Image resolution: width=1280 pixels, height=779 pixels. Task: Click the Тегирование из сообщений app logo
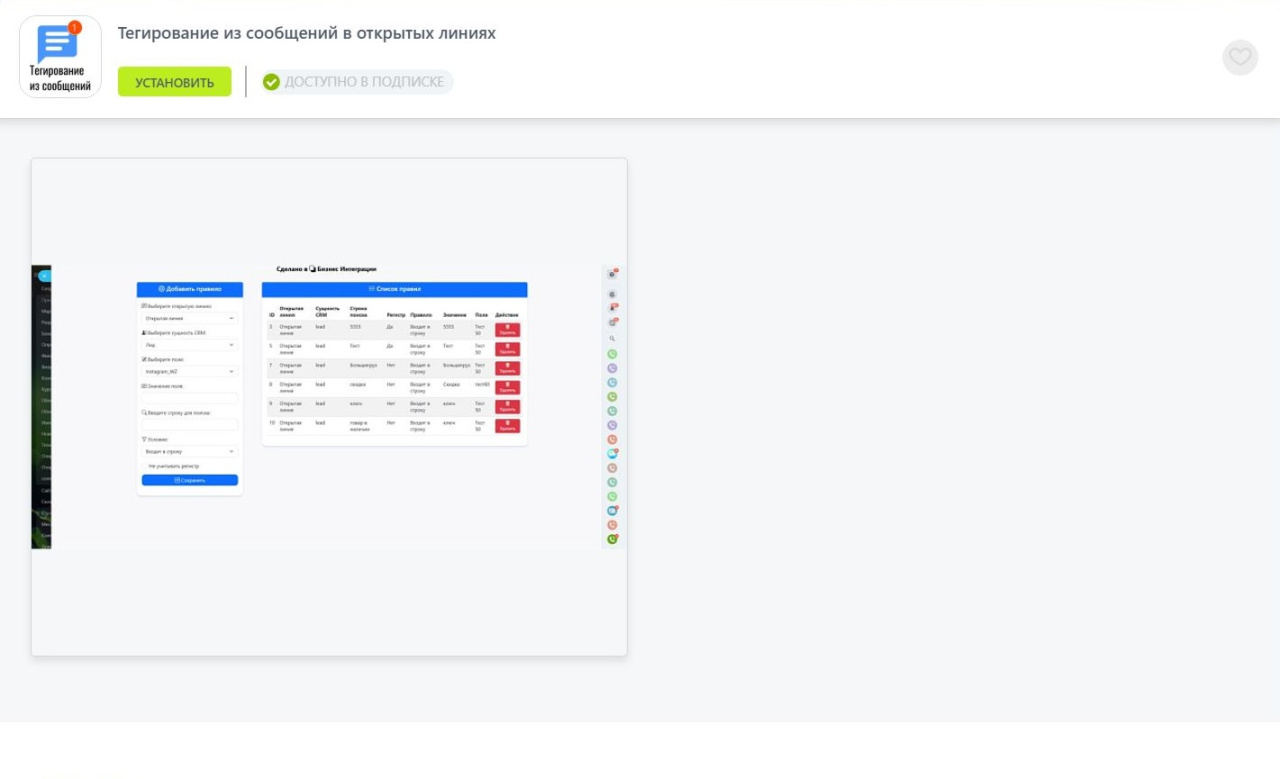(x=60, y=56)
